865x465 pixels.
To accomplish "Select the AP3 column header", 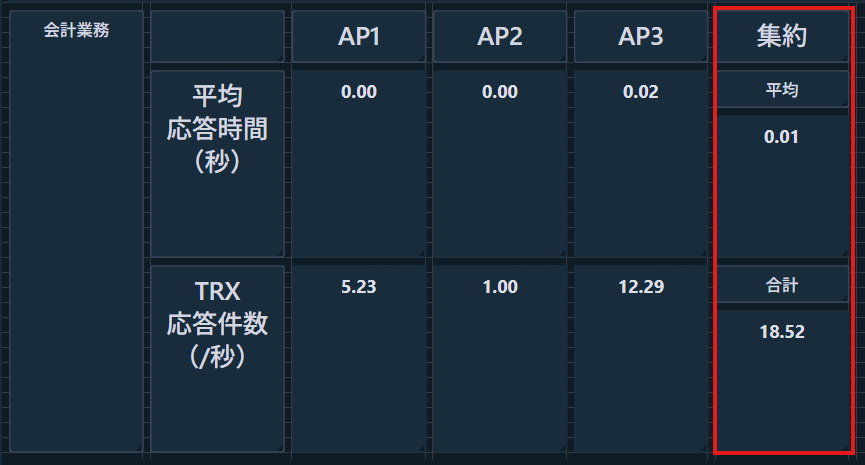I will (x=641, y=37).
